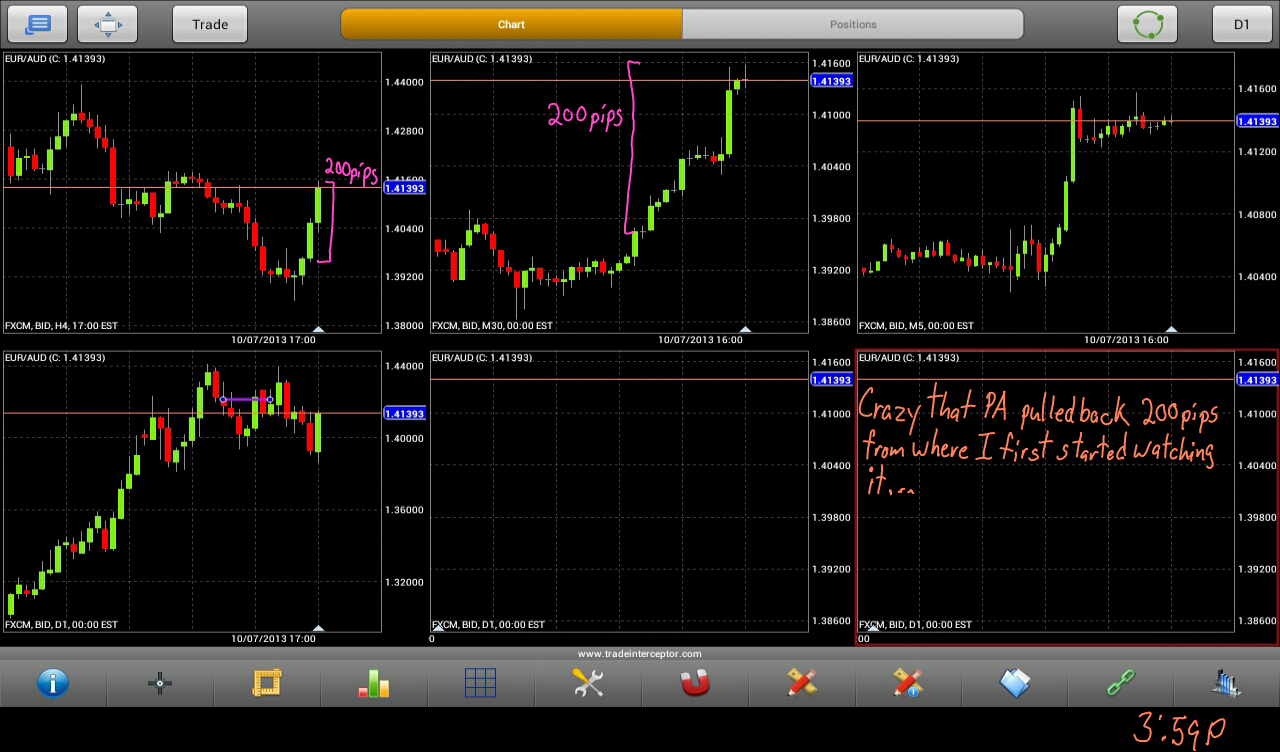Select the M30 EUR/AUD chart panel
1280x752 pixels.
click(619, 192)
